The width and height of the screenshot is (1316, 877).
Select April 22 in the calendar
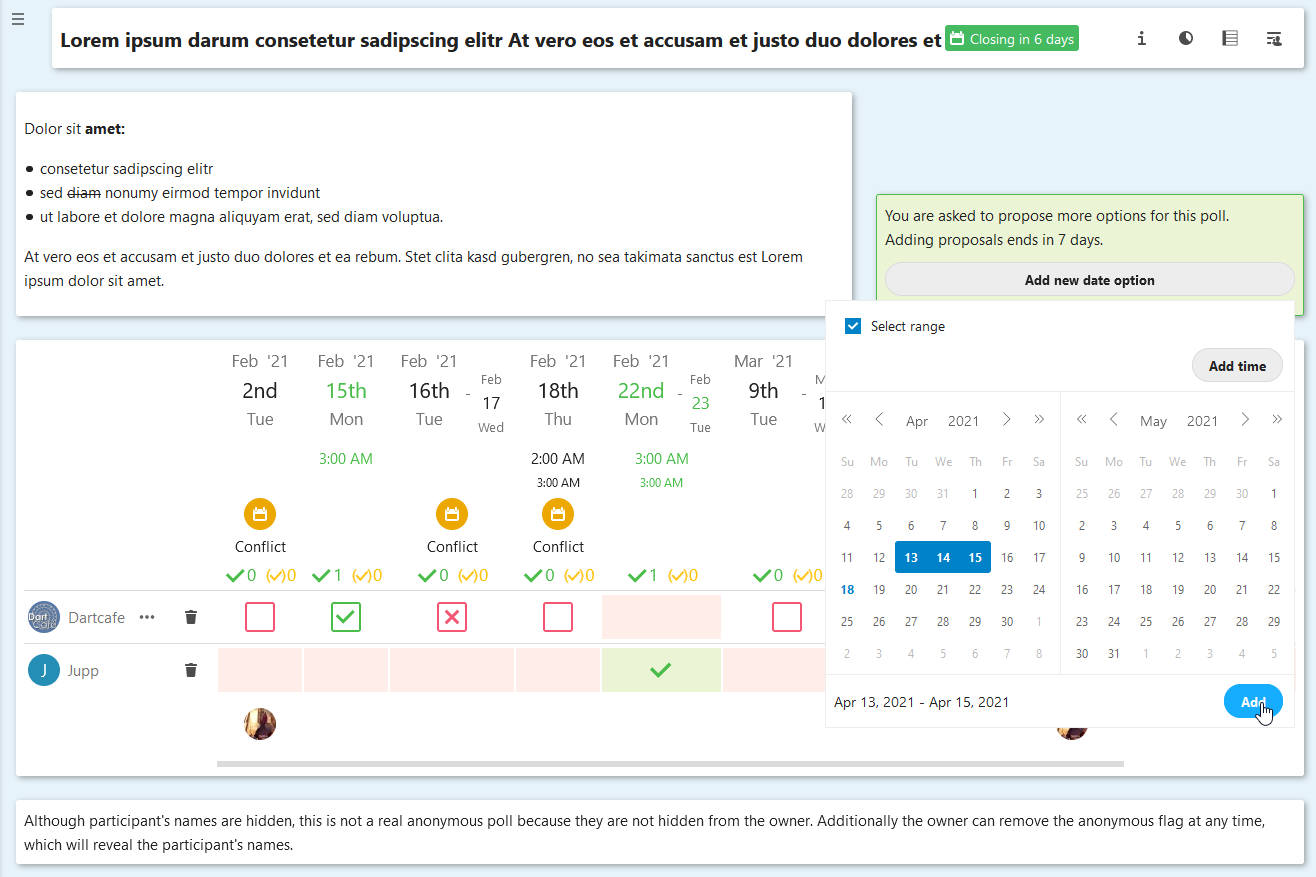pos(975,590)
